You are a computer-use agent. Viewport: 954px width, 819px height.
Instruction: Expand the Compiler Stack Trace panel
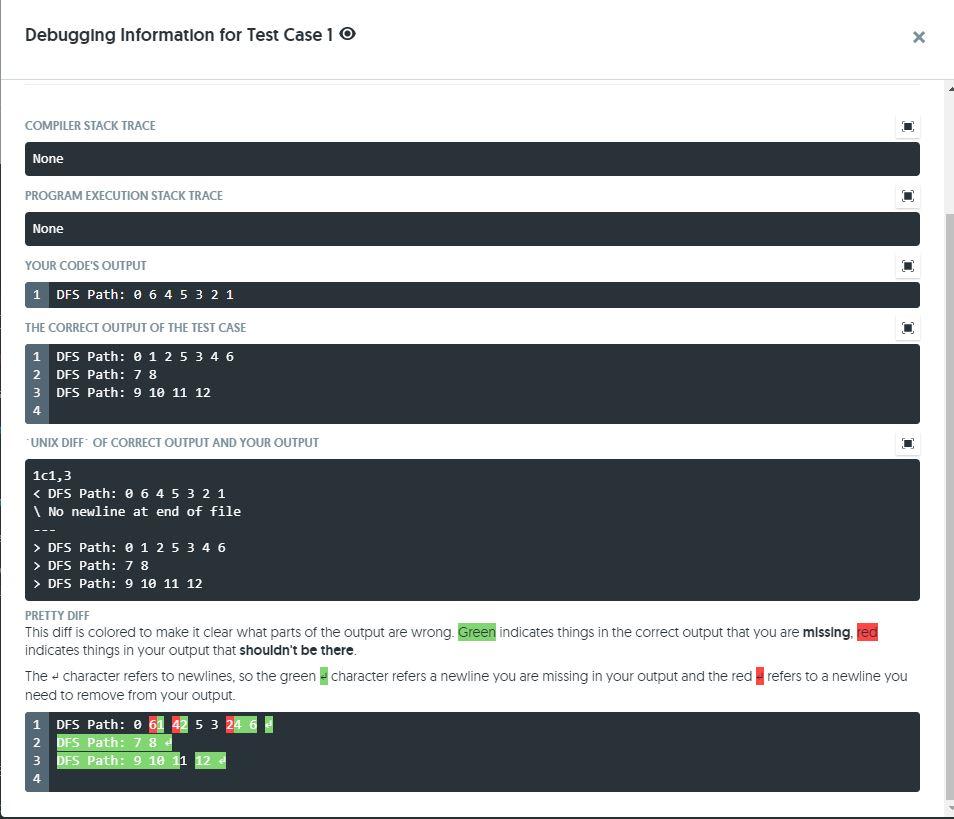click(908, 127)
